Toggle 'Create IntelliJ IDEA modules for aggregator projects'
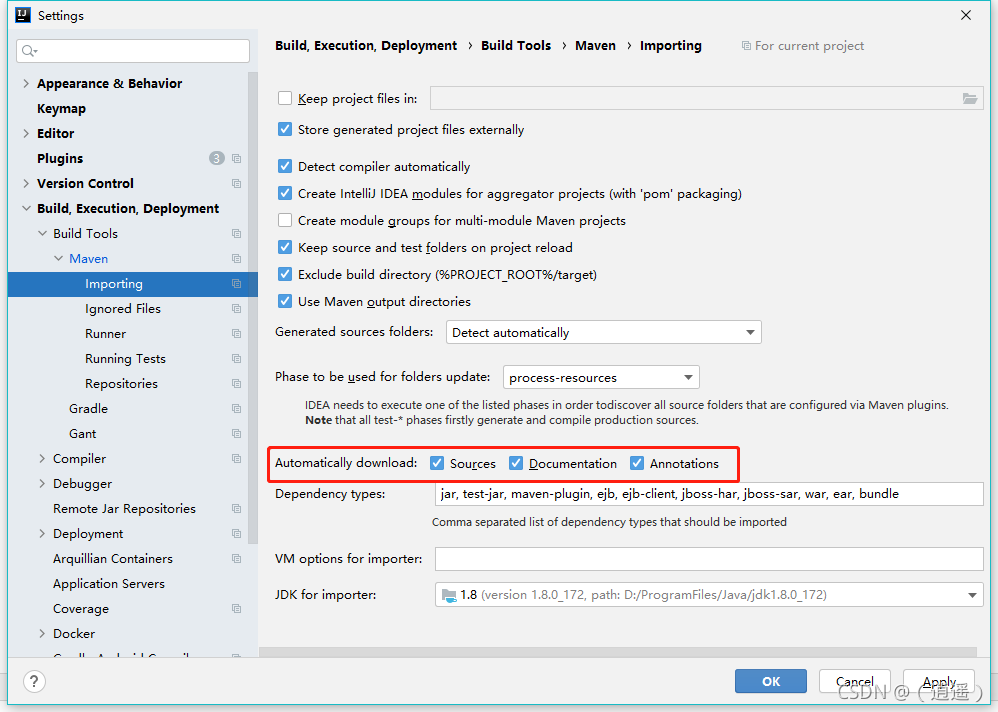The height and width of the screenshot is (712, 998). pyautogui.click(x=285, y=193)
